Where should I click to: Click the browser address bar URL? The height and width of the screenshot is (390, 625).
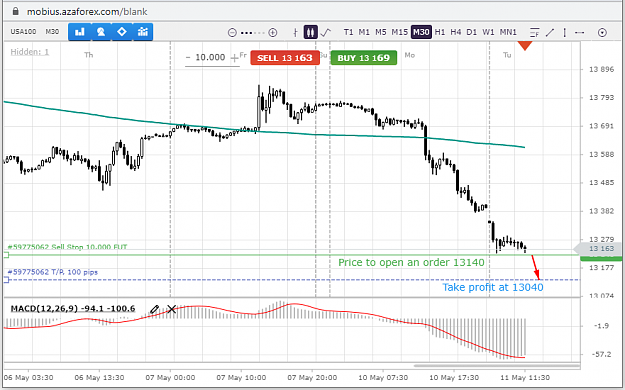click(x=87, y=12)
